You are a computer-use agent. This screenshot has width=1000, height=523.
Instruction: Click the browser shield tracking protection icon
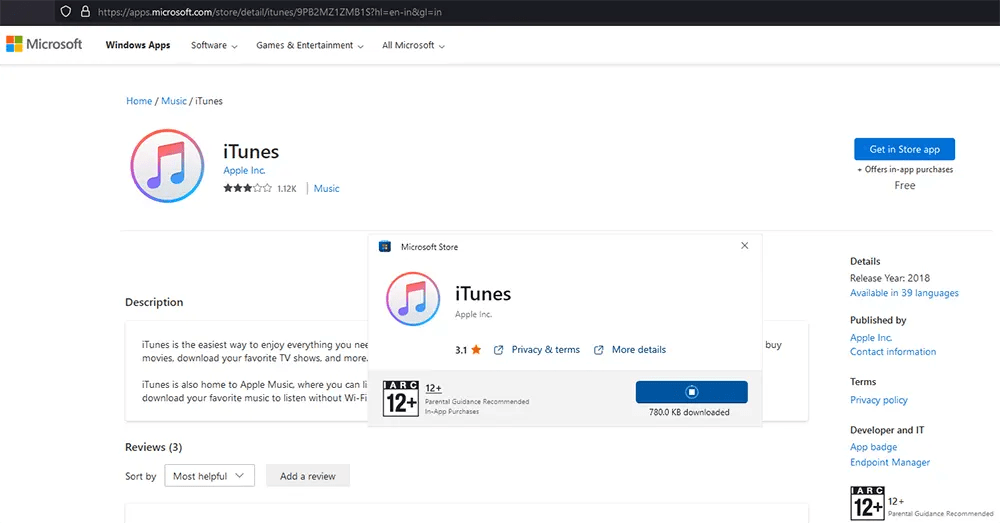click(x=66, y=11)
